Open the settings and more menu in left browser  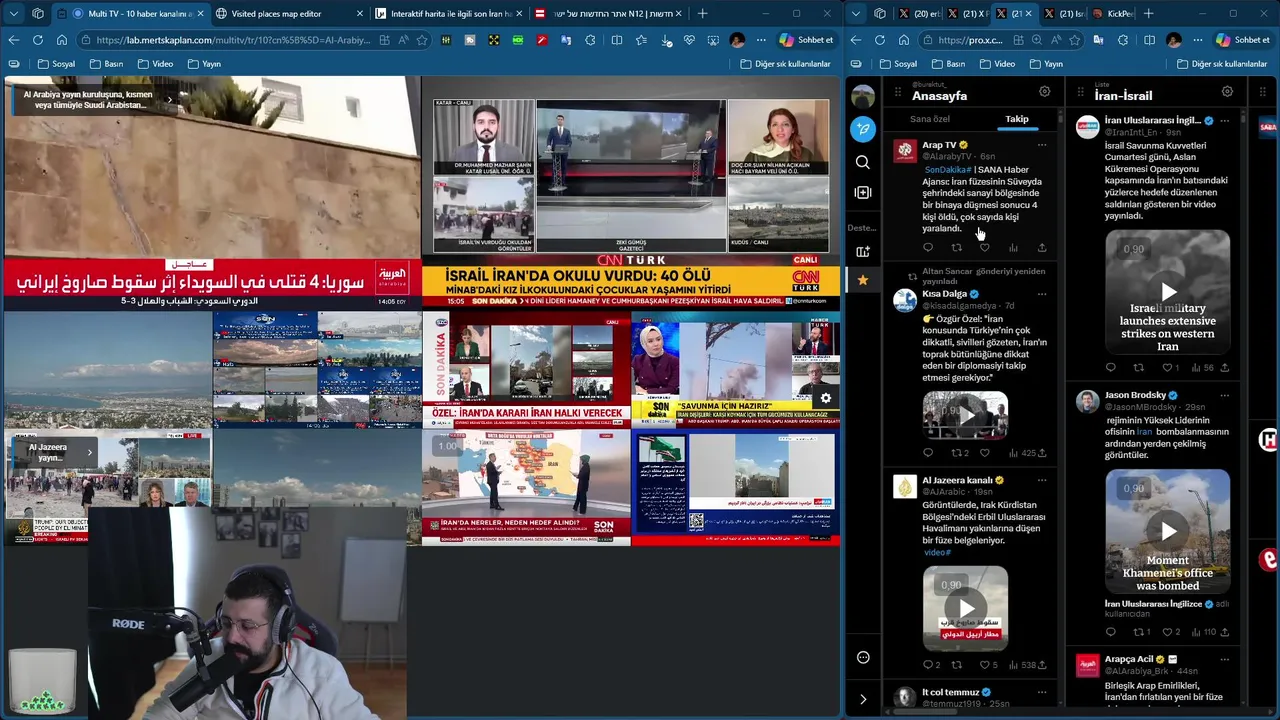[761, 40]
